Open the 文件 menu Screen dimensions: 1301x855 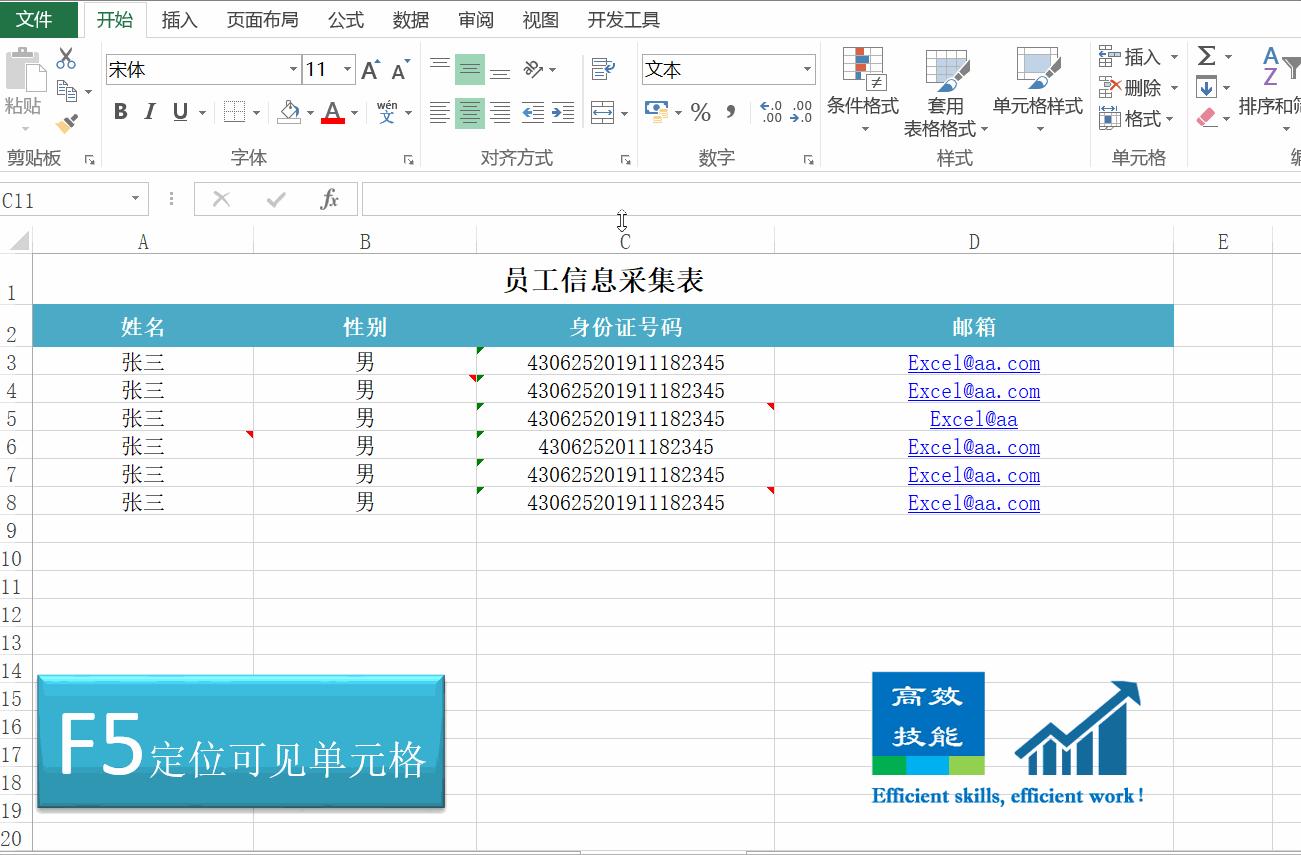point(38,19)
